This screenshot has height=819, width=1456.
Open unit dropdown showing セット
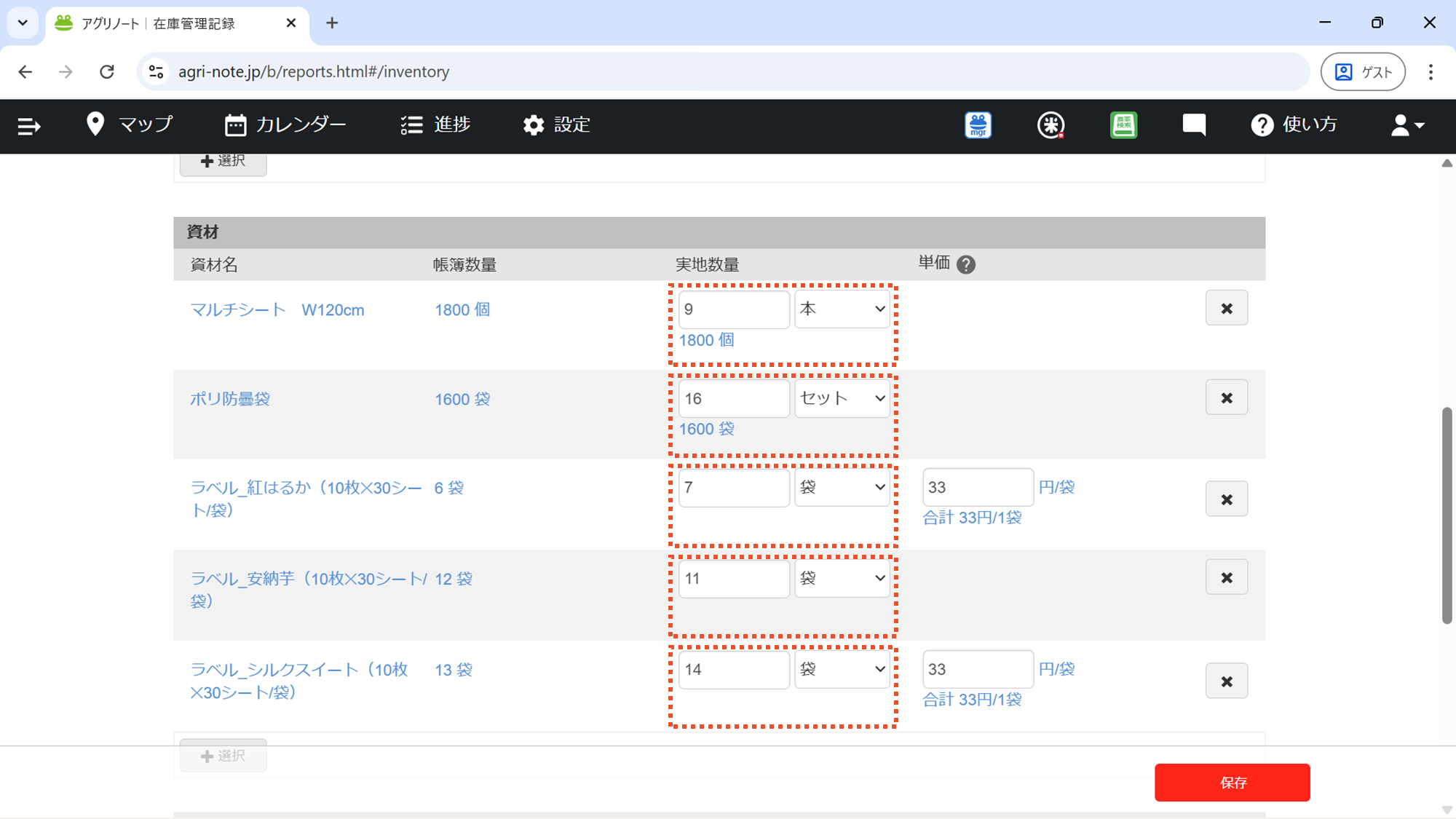tap(842, 398)
